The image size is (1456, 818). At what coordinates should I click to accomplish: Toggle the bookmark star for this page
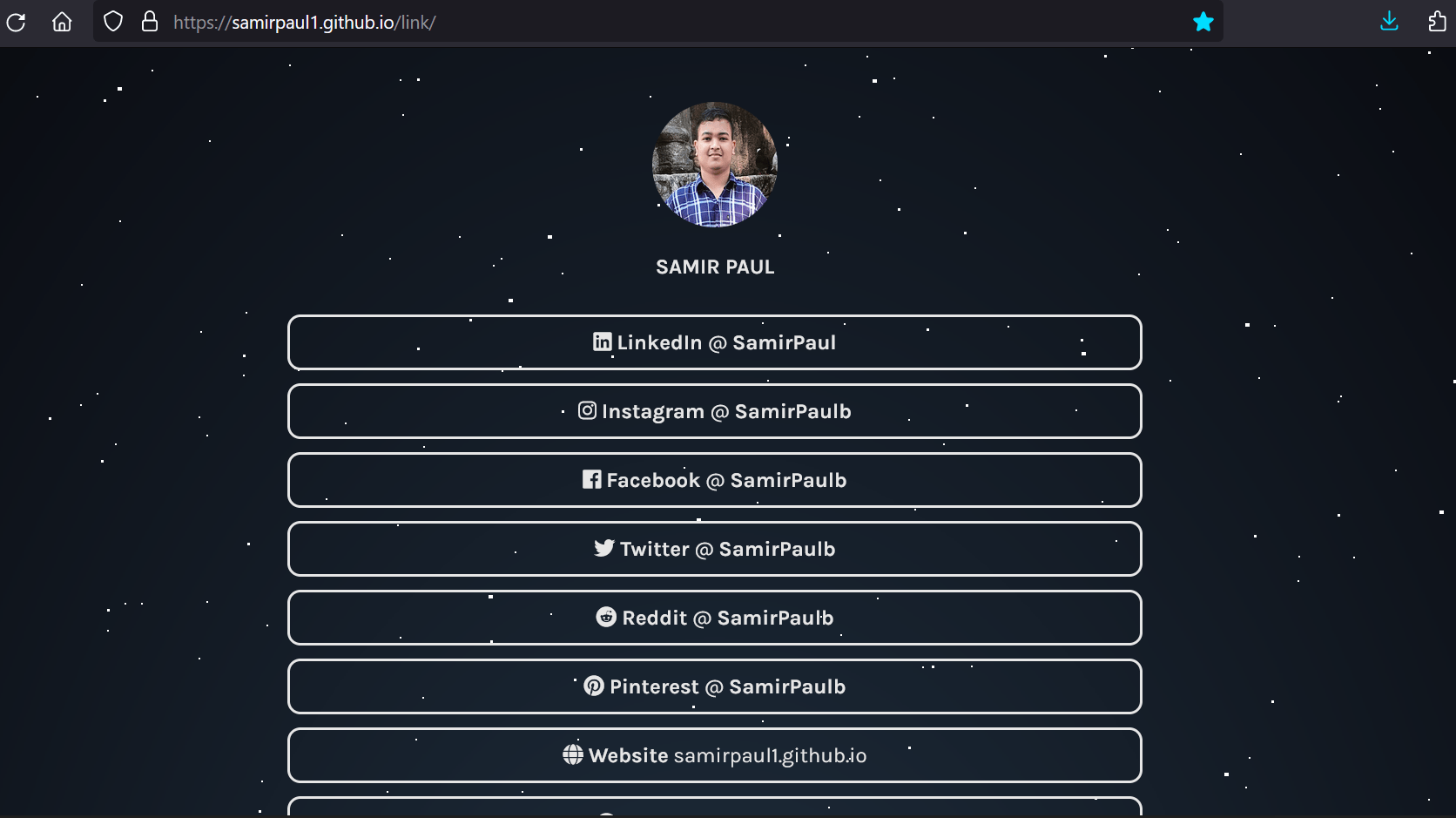1203,22
